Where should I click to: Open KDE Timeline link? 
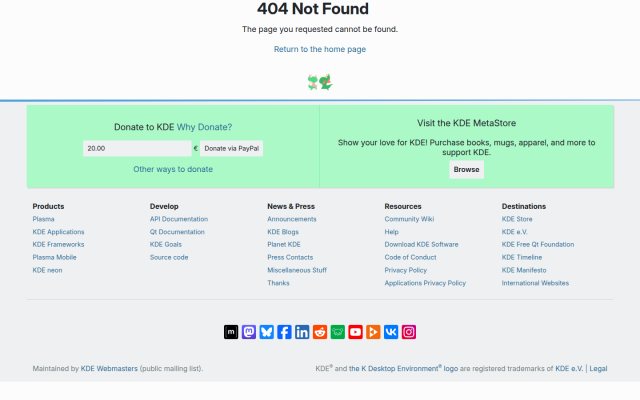point(522,257)
